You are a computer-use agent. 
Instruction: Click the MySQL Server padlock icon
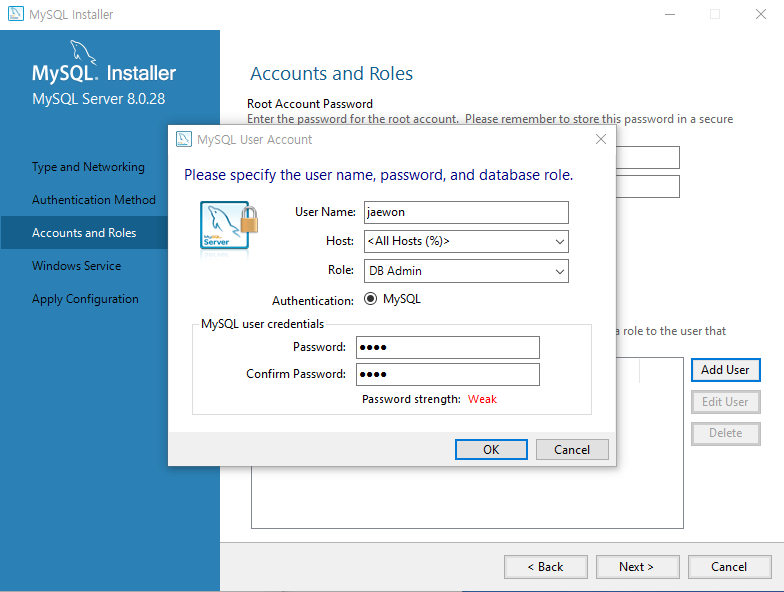coord(229,226)
